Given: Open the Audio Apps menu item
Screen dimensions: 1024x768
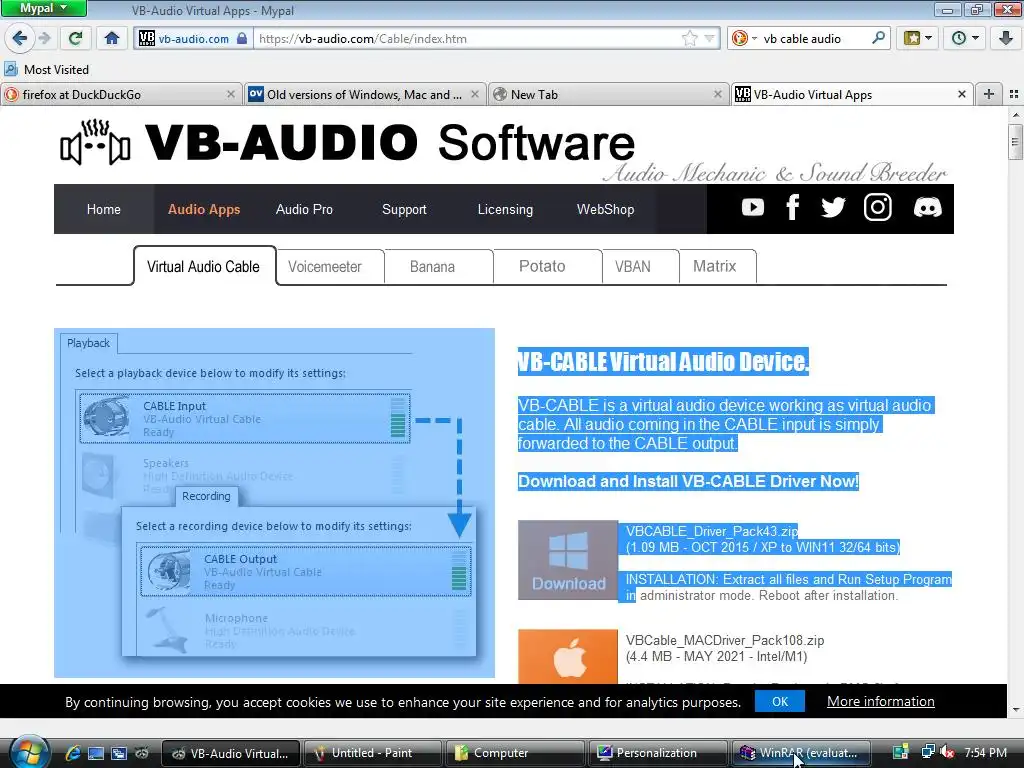Looking at the screenshot, I should pos(204,209).
